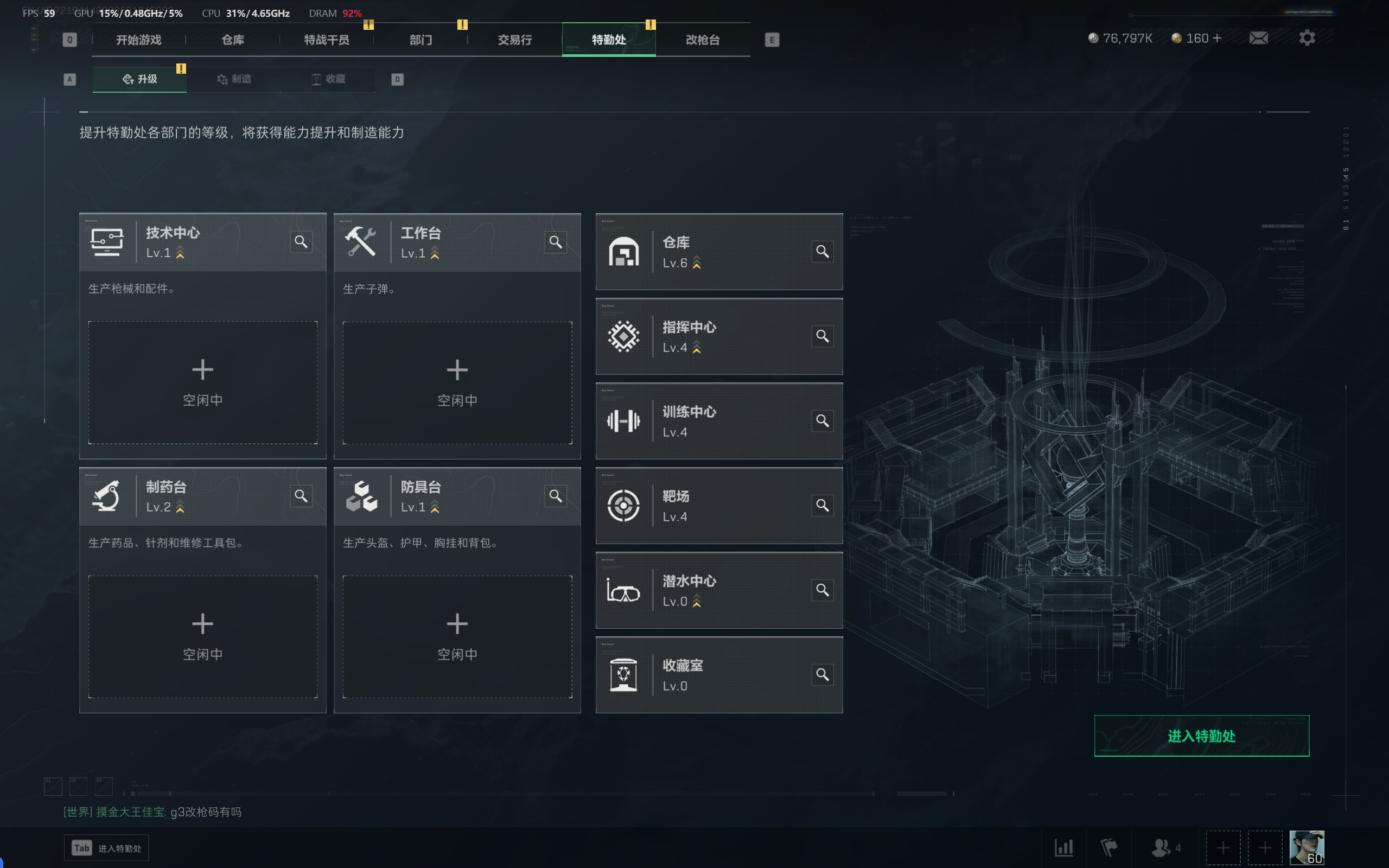The image size is (1389, 868).
Task: Inspect 训练中心 with magnifier icon
Action: (823, 421)
